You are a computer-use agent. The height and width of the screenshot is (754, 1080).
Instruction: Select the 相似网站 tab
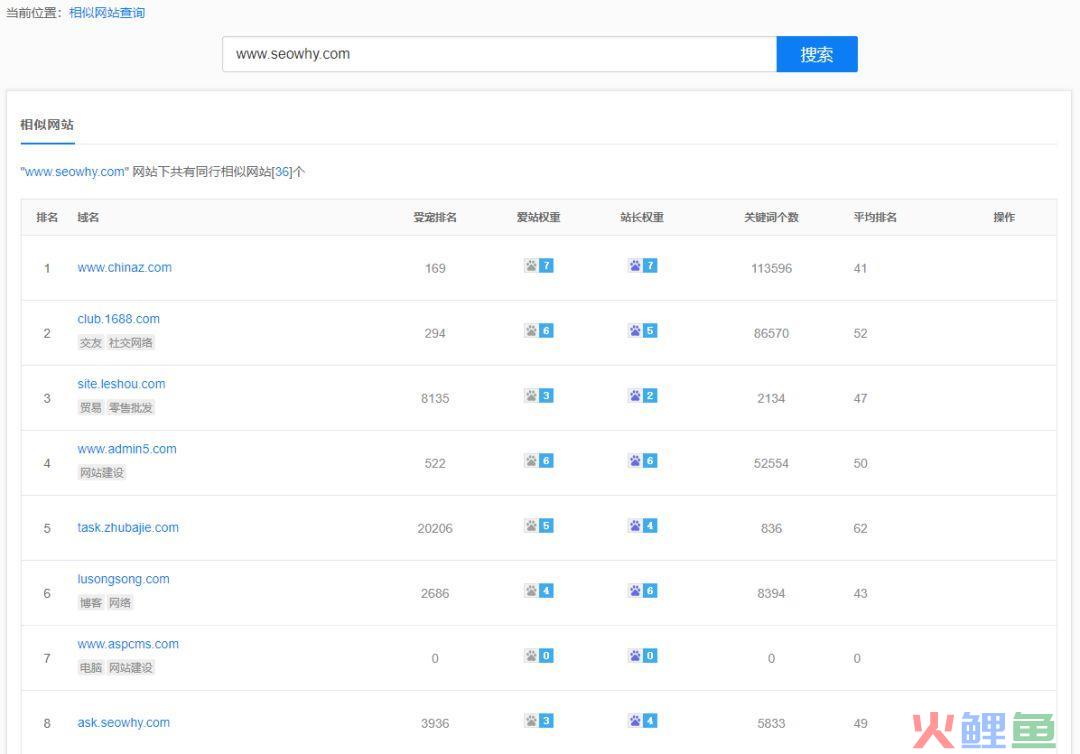[x=47, y=125]
